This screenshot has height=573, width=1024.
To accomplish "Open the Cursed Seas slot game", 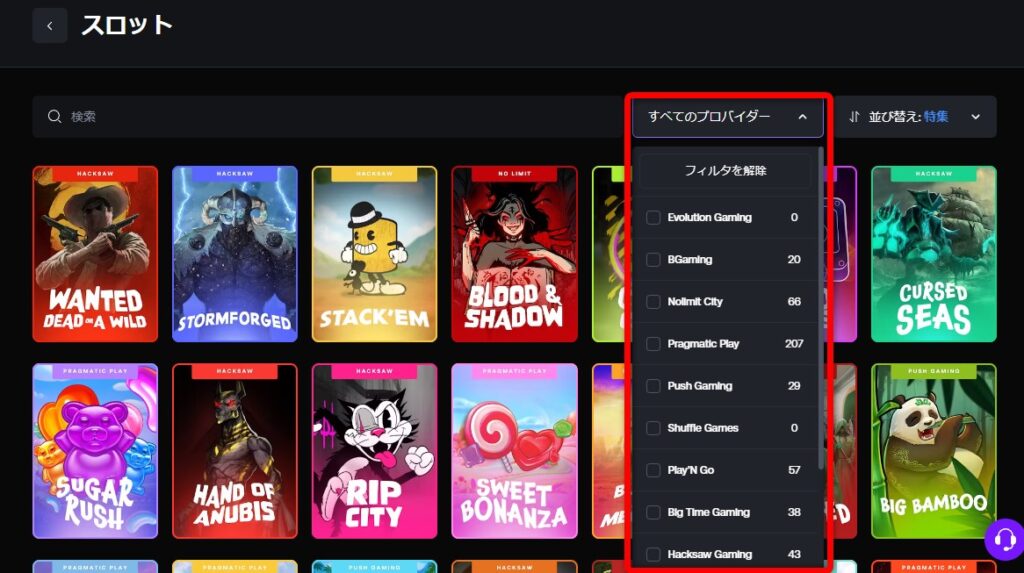I will [x=934, y=254].
